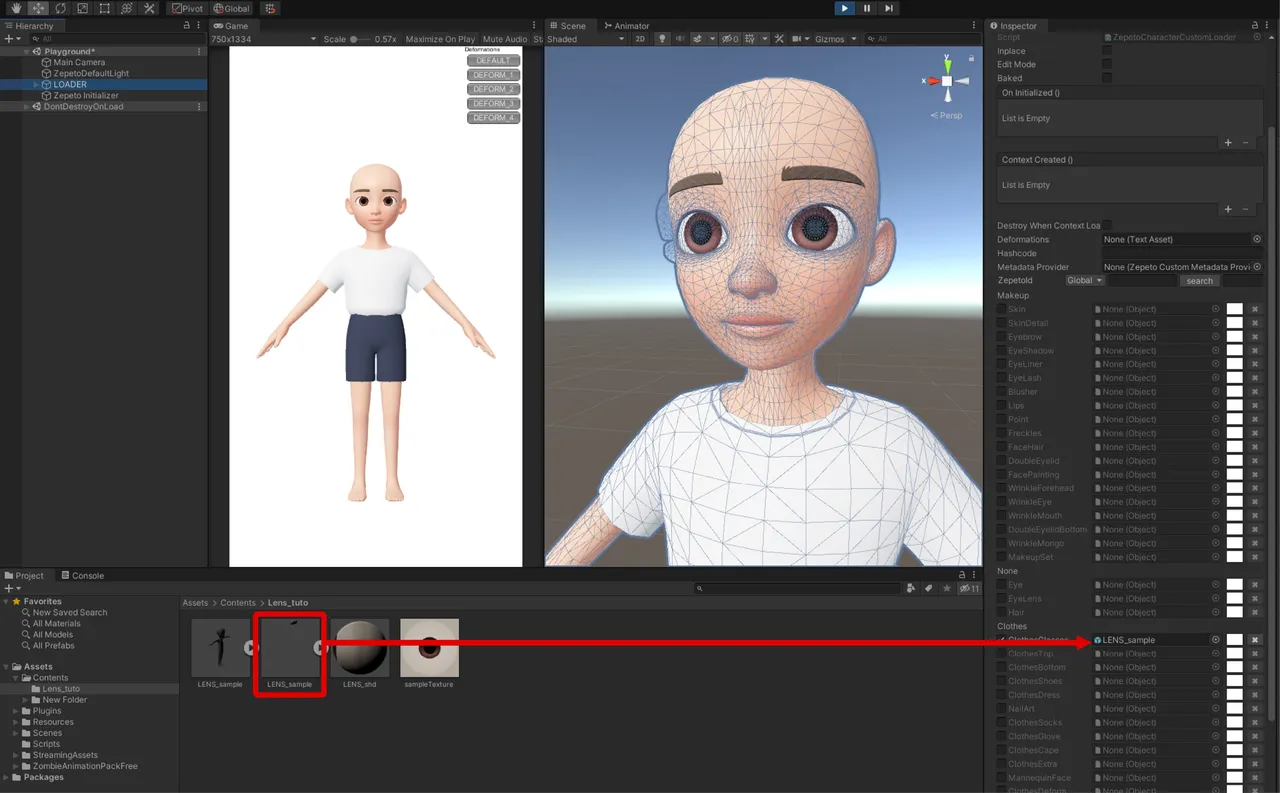Viewport: 1280px width, 793px height.
Task: Click the Zepetold search button in the Inspector
Action: click(1199, 280)
